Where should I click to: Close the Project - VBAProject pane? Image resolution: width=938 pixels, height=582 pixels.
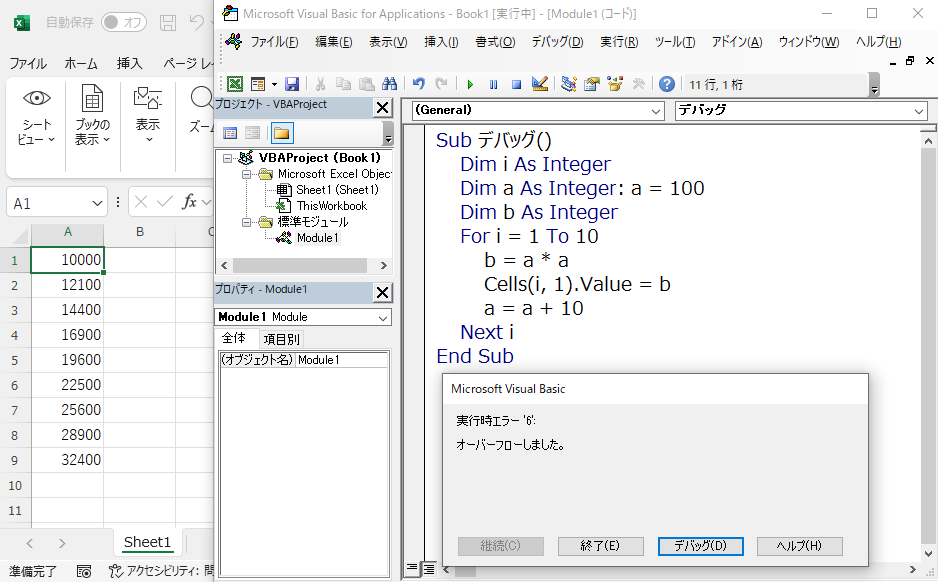[382, 108]
